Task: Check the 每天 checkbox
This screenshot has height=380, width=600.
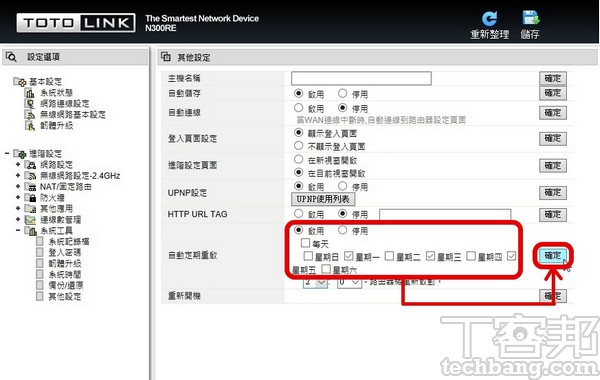Action: coord(305,243)
